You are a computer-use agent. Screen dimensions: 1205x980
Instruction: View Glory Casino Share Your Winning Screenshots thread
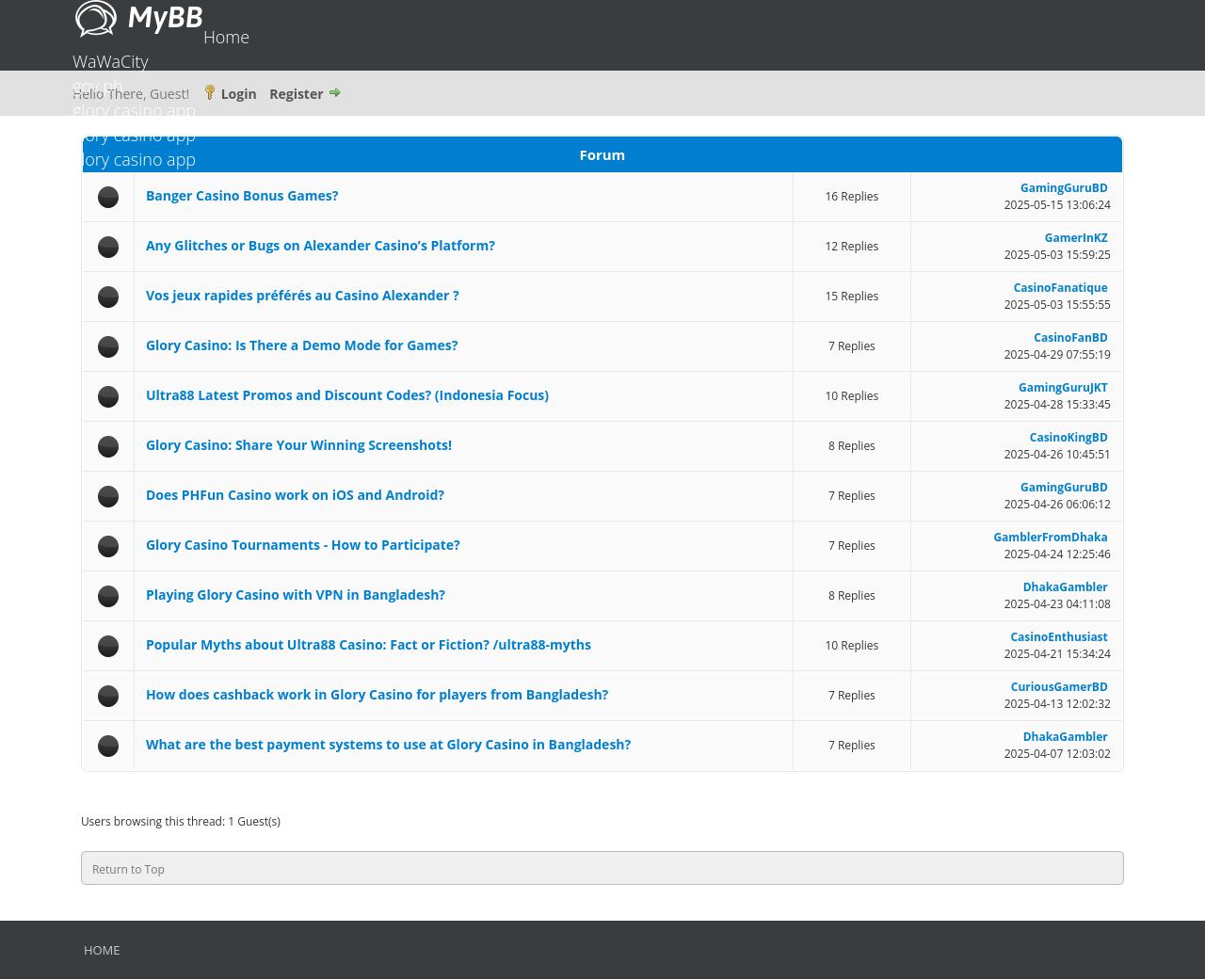[x=298, y=445]
